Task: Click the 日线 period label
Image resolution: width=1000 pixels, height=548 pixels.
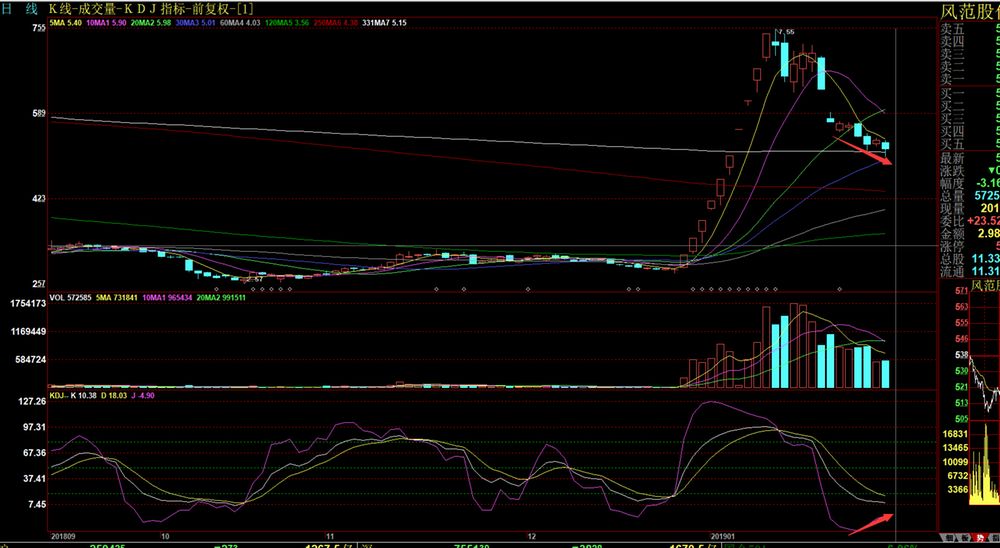Action: pos(20,8)
